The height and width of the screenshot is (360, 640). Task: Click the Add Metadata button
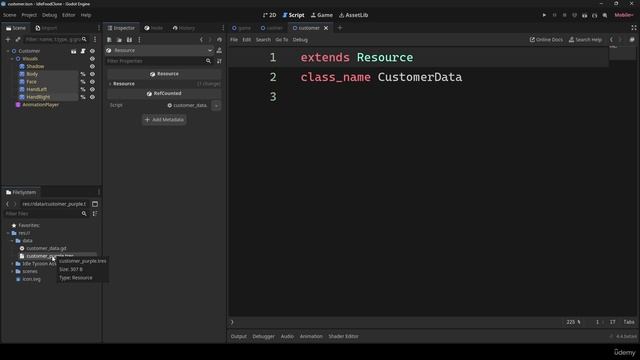tap(164, 120)
